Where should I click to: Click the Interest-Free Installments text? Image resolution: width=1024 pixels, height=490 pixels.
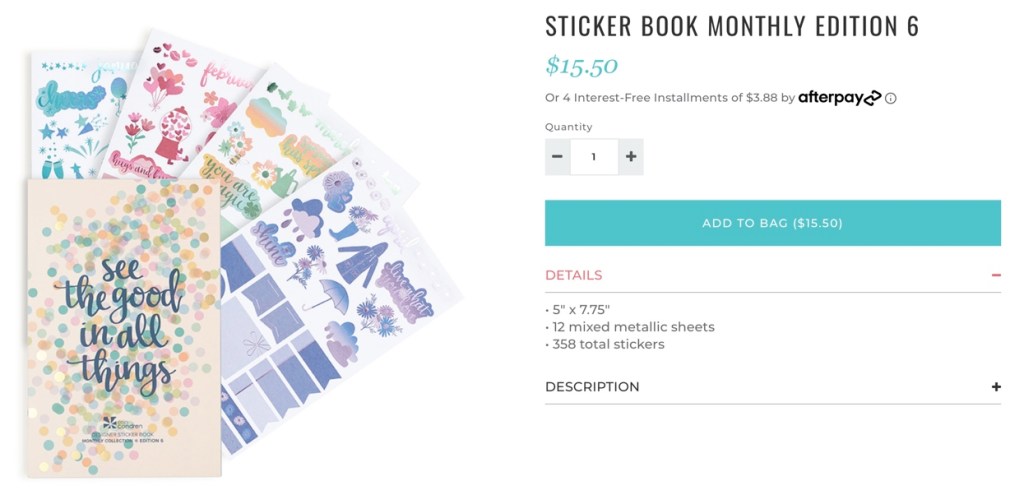[669, 98]
